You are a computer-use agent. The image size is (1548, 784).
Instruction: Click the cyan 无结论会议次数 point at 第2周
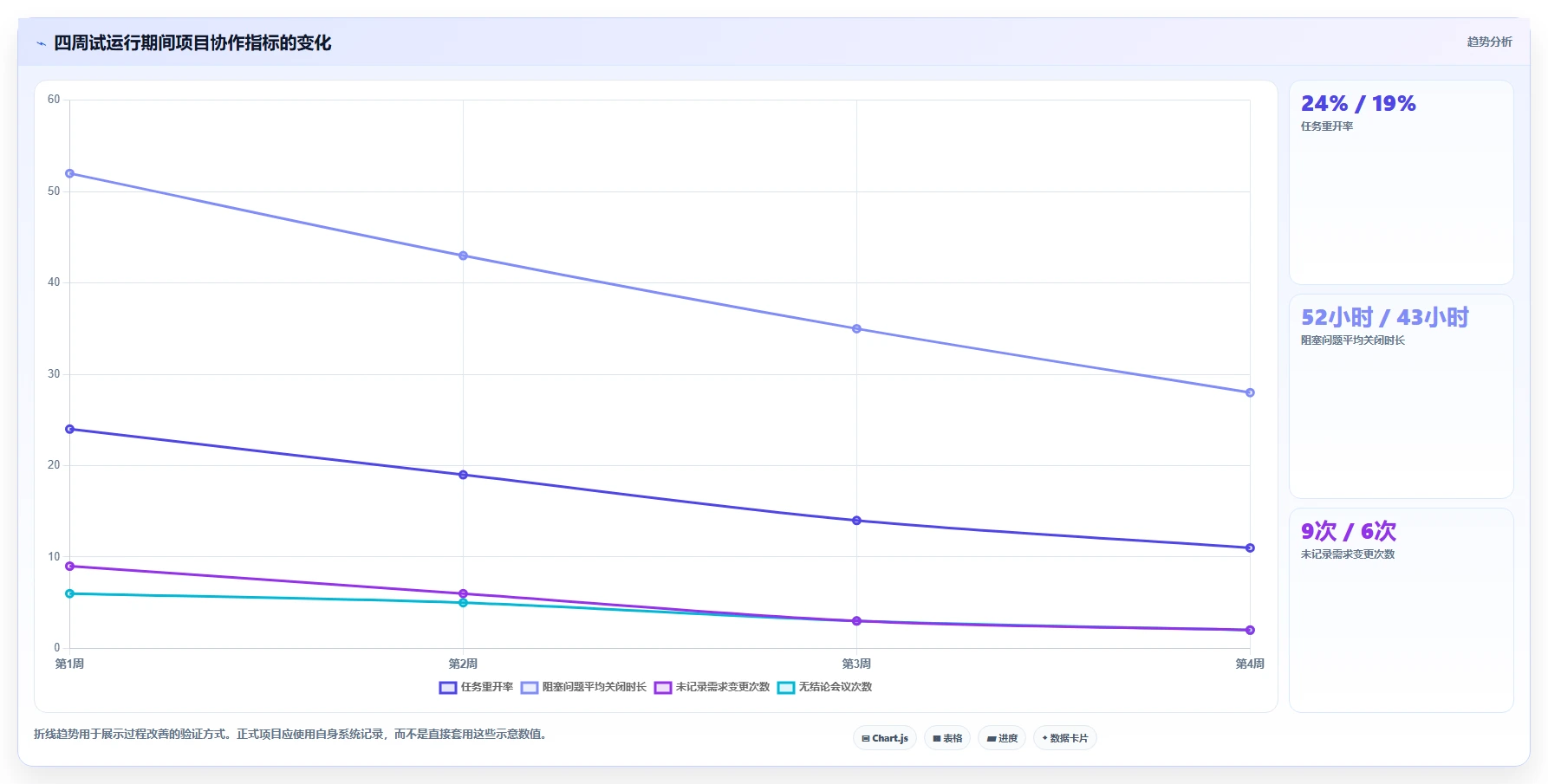point(463,603)
